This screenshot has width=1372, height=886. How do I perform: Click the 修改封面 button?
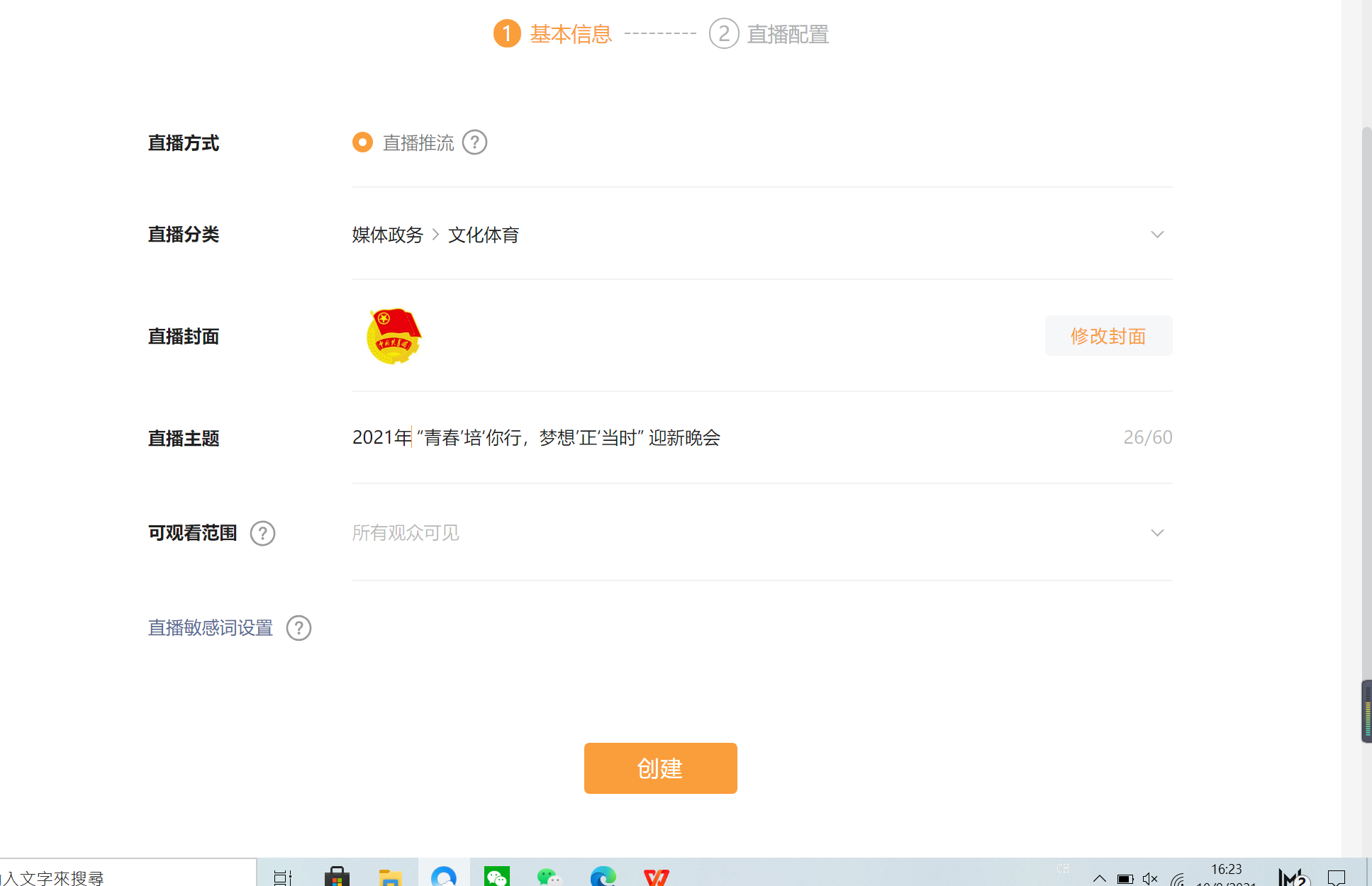tap(1108, 336)
